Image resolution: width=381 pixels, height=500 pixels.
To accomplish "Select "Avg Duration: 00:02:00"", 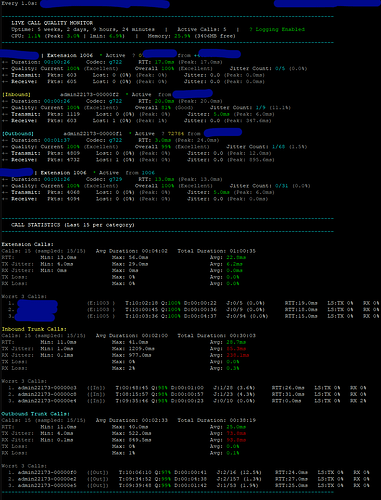I will pyautogui.click(x=132, y=336).
